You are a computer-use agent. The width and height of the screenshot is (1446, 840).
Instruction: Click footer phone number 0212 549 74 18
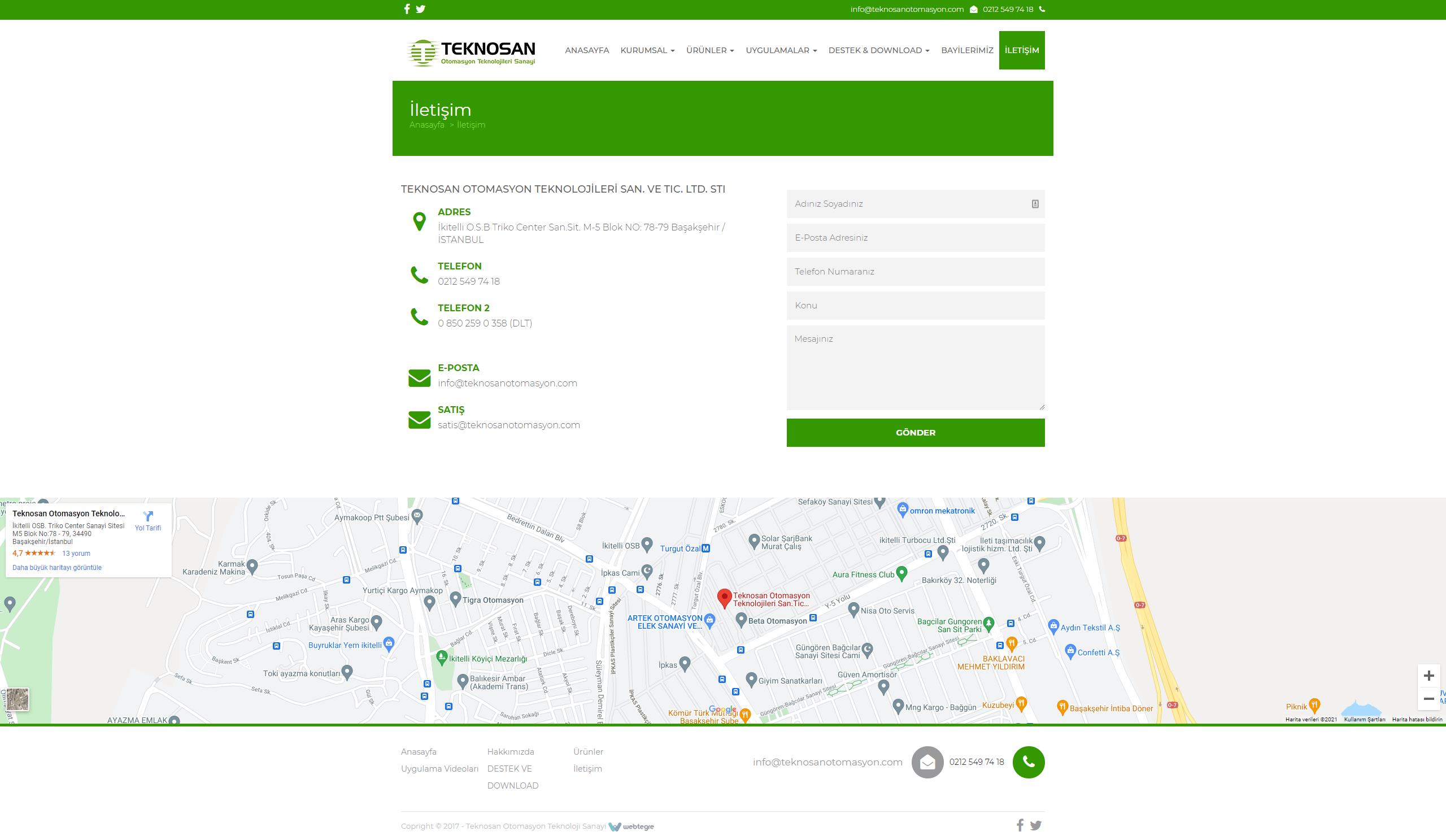(976, 762)
